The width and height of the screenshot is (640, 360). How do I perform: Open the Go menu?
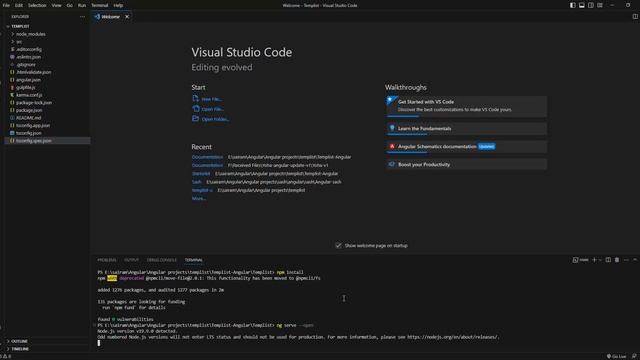[69, 5]
